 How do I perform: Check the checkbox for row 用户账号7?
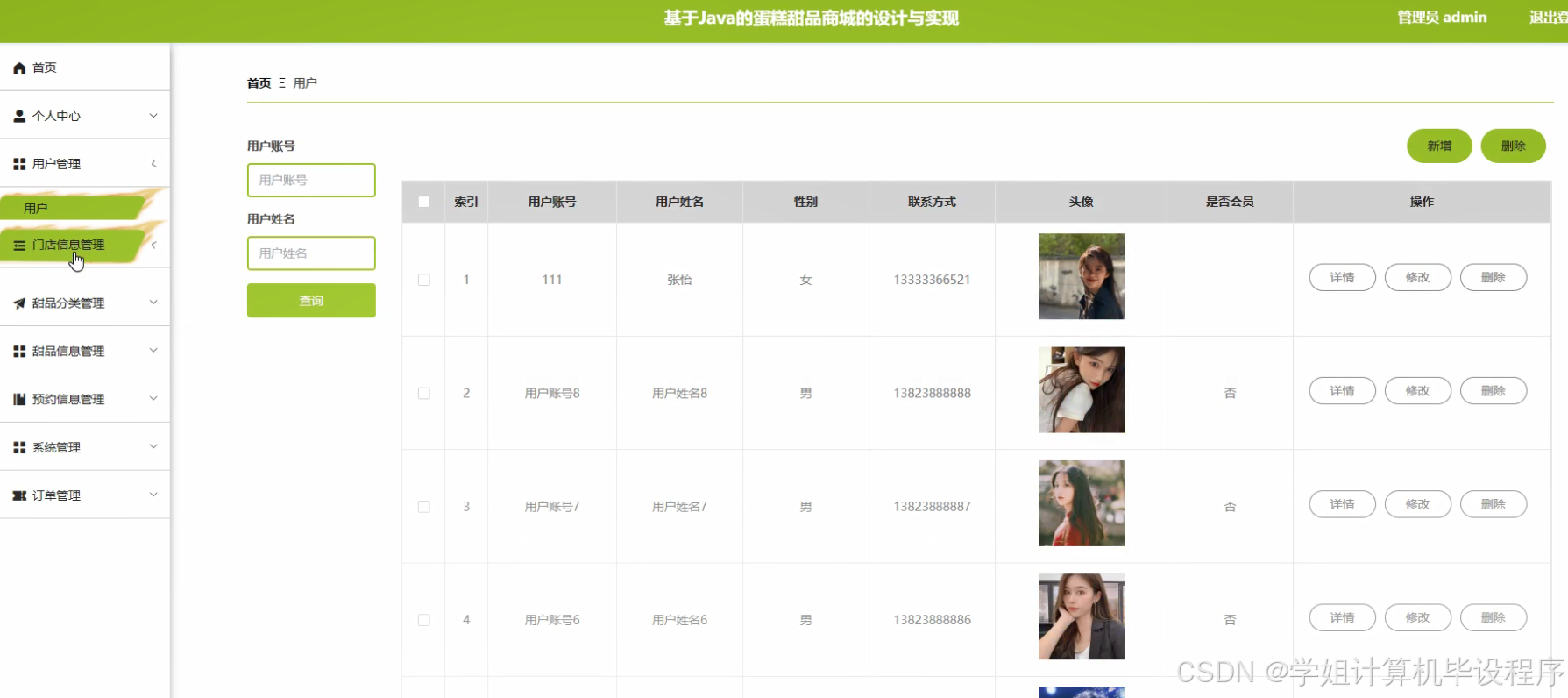coord(424,507)
